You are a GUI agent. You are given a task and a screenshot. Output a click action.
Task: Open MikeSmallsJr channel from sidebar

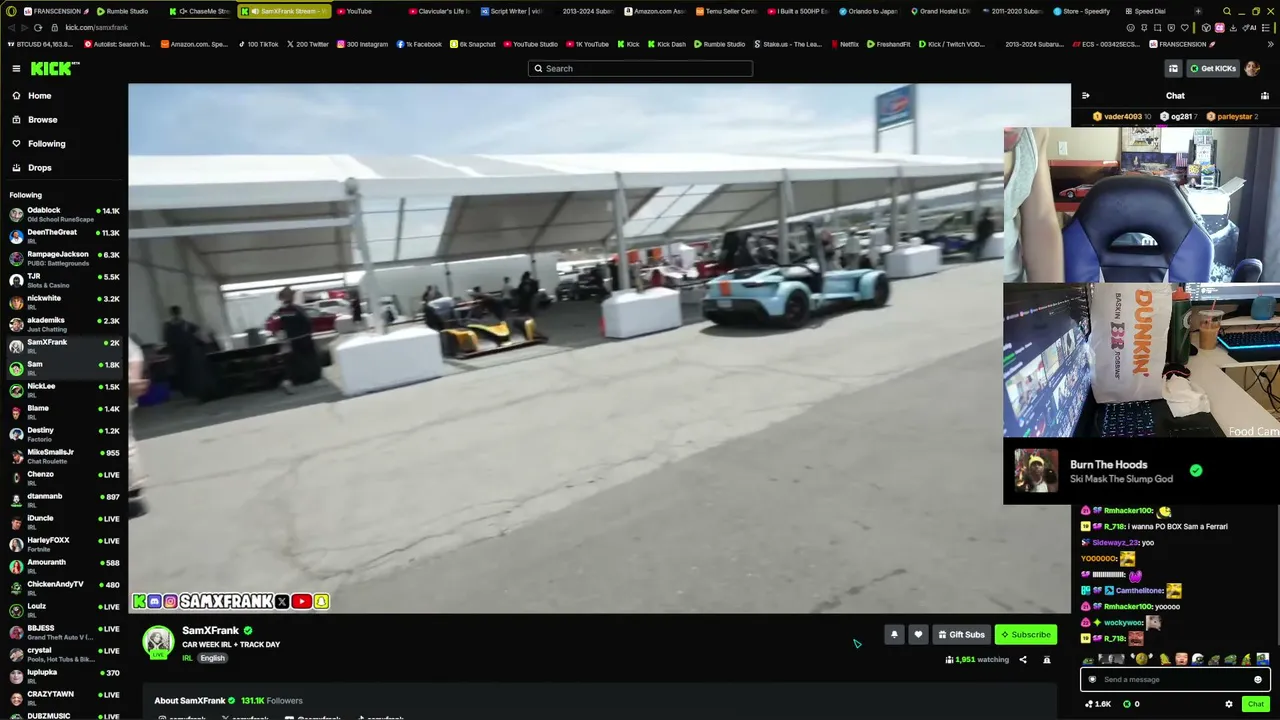(64, 456)
